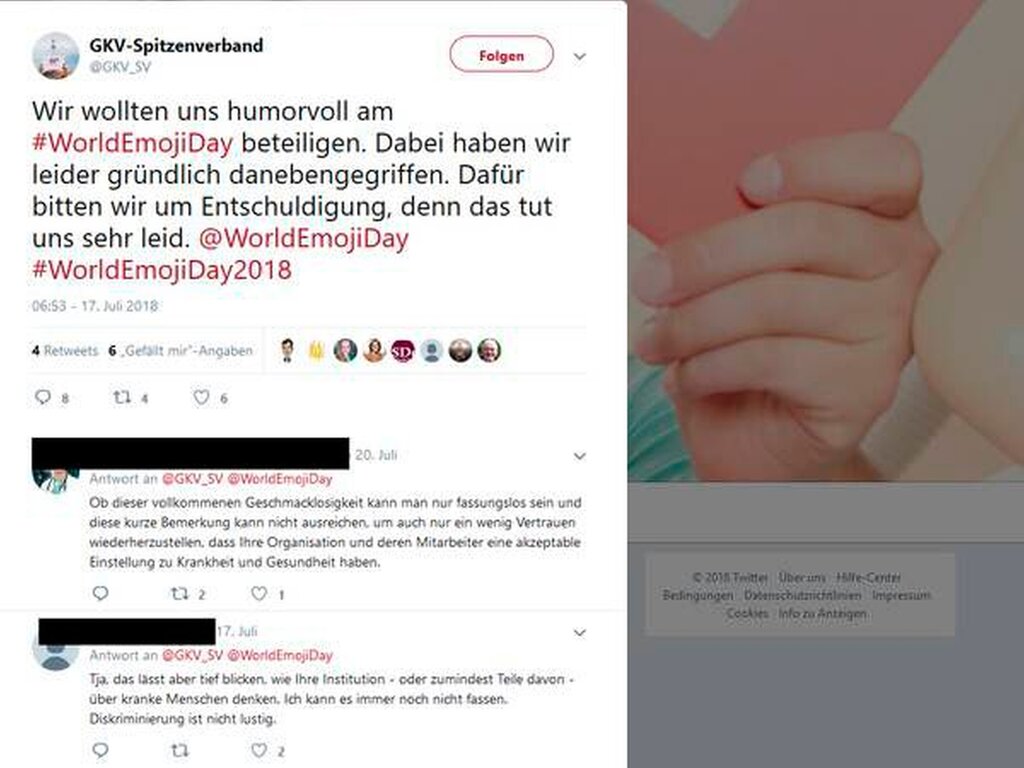Reply to the second comment dated 17. Juli
Viewport: 1024px width, 768px height.
point(100,750)
